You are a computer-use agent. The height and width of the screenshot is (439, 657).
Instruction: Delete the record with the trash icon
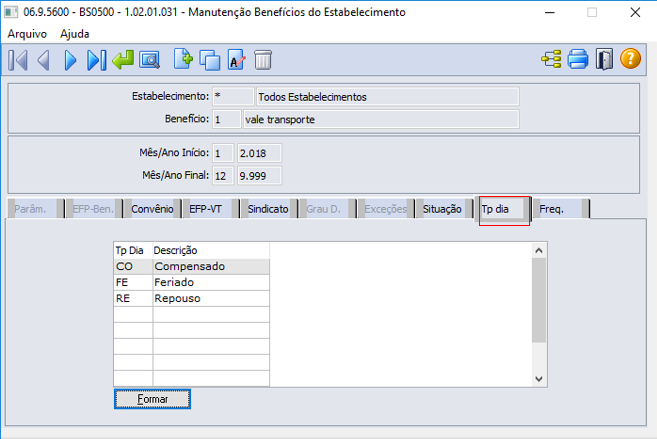(263, 60)
